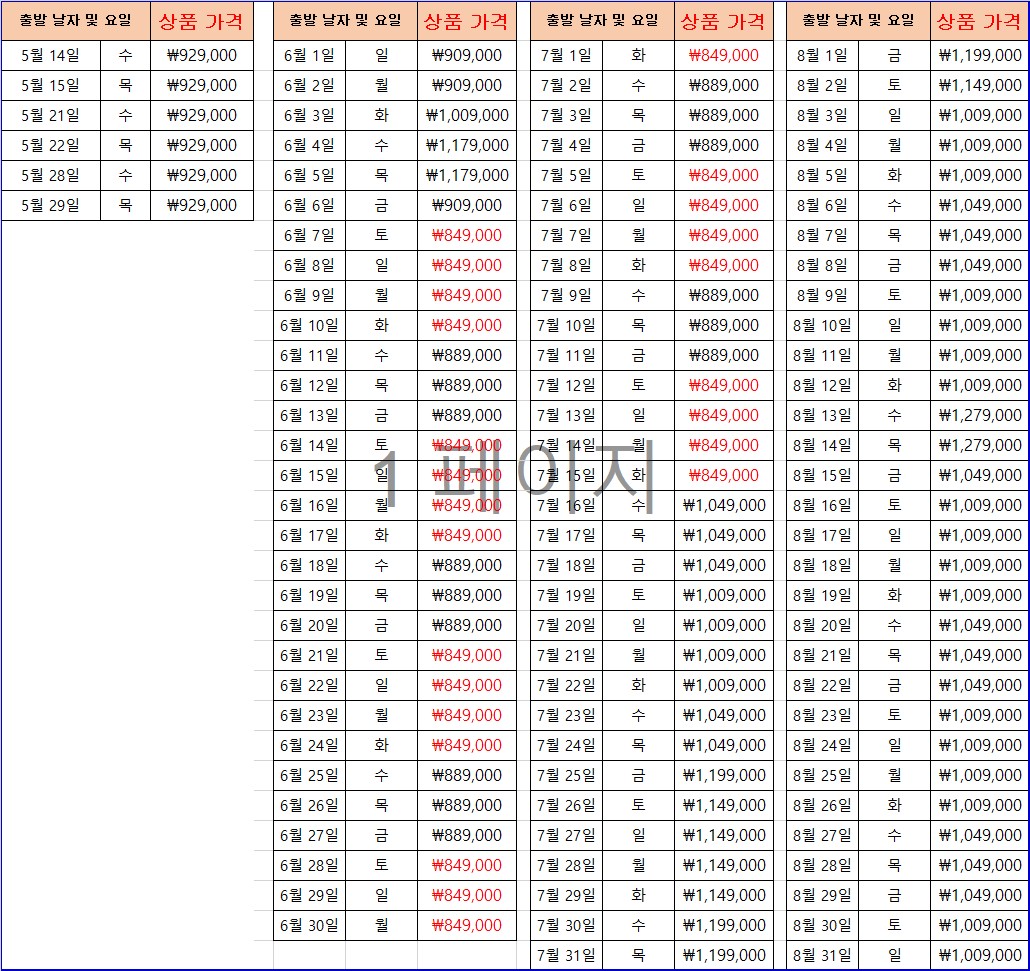This screenshot has width=1030, height=971.
Task: Click 상품 가격 header above May prices
Action: tap(202, 22)
